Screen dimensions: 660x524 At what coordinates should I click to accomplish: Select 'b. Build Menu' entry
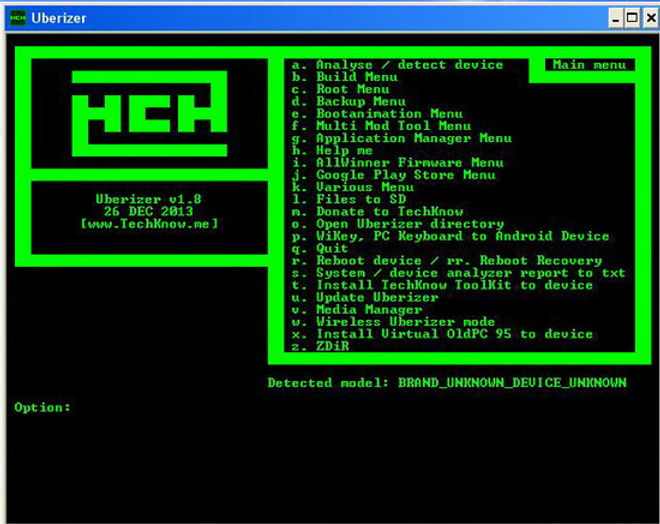coord(344,77)
